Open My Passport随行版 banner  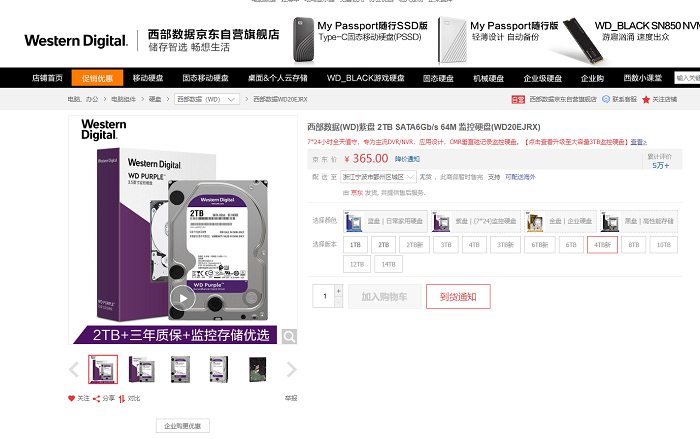[498, 39]
